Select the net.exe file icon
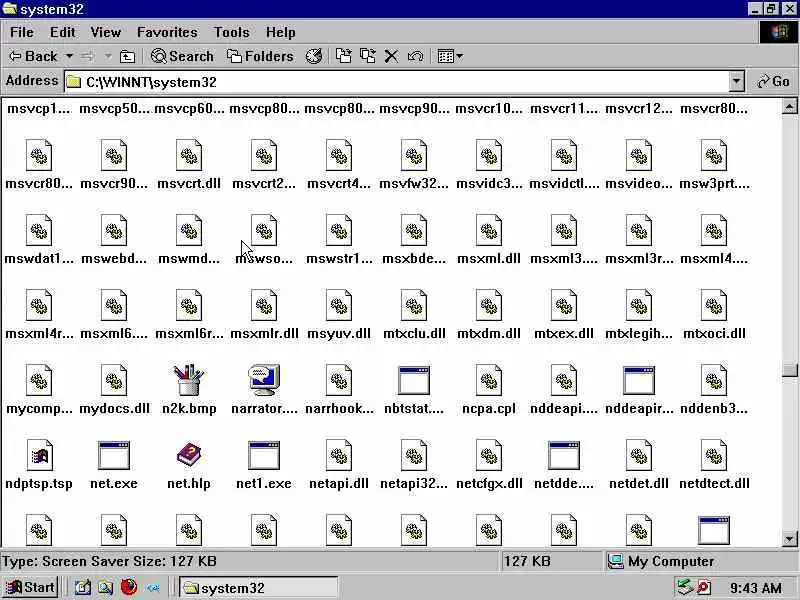 [x=114, y=455]
